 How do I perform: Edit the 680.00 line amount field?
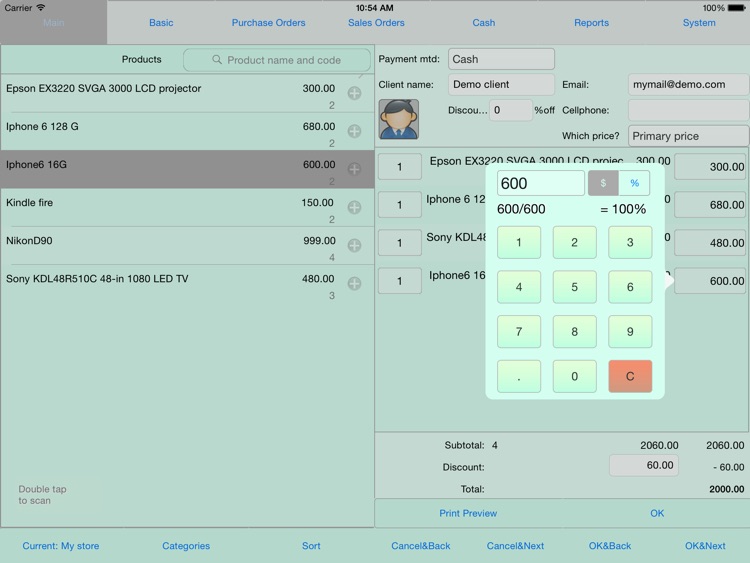(710, 205)
